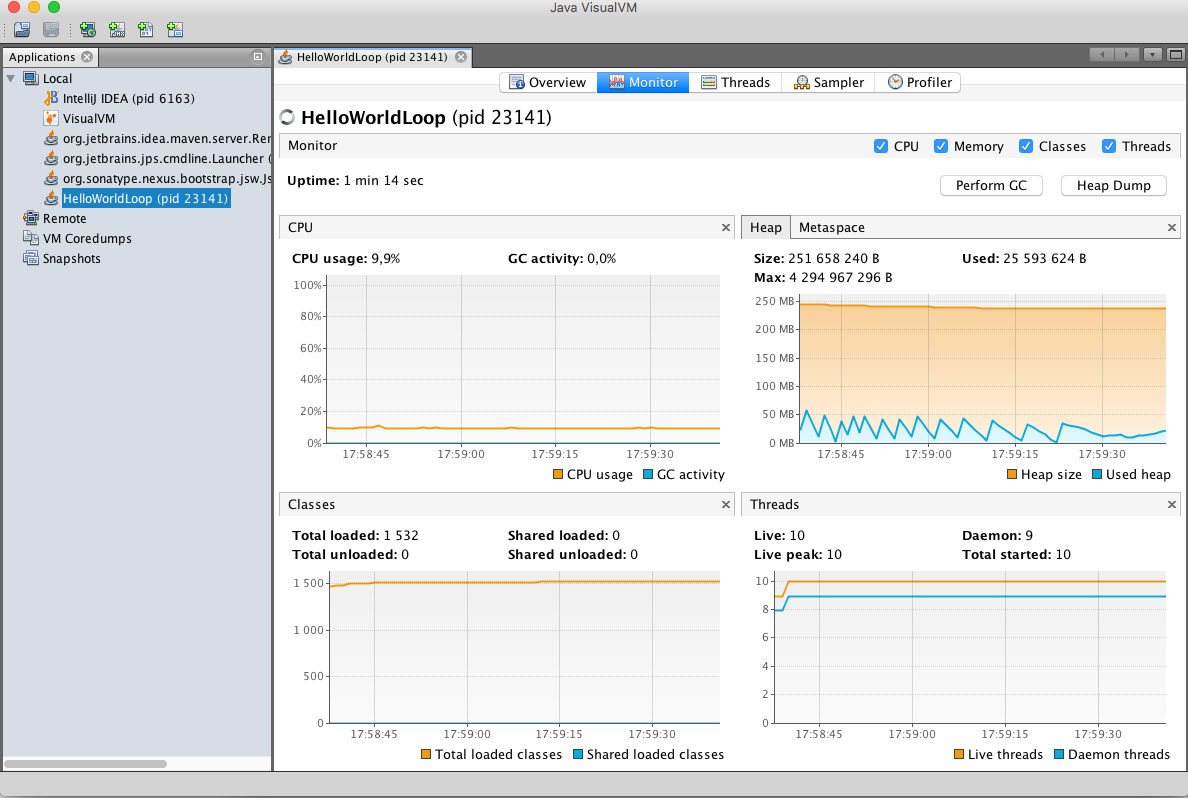
Task: Click the Add JMX Connection toolbar icon
Action: 117,30
